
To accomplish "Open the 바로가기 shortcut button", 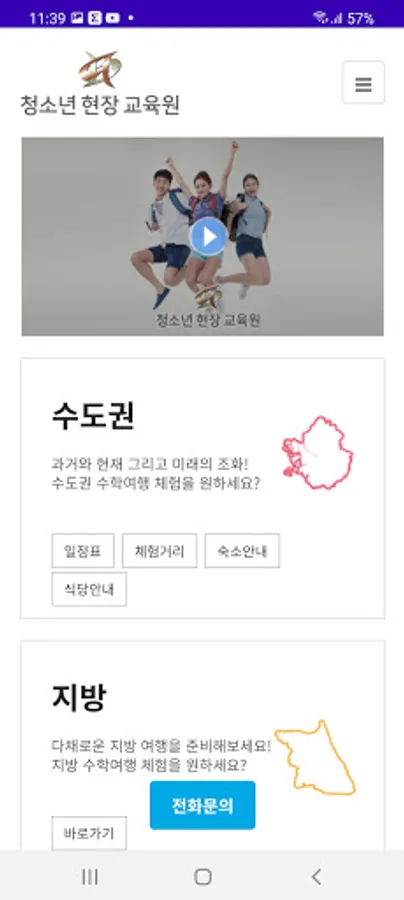I will tap(89, 833).
